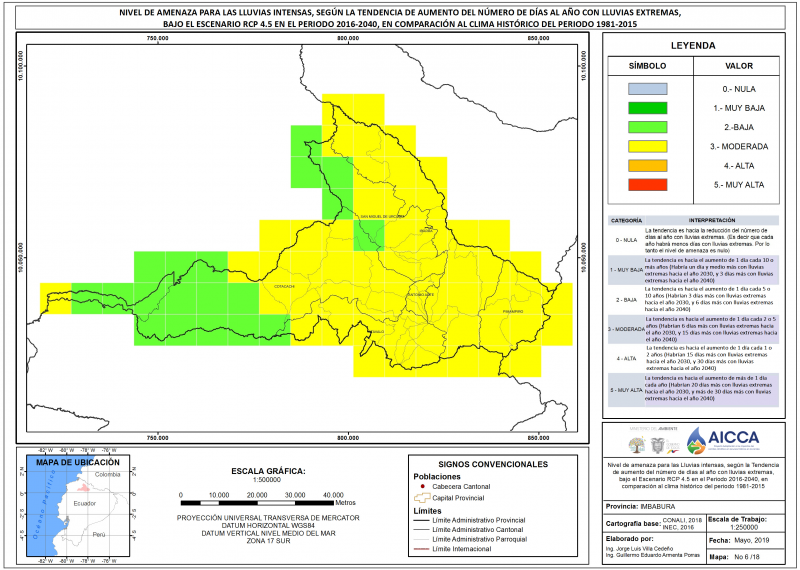Screen dimensions: 800x570
Task: Click the map title header text
Action: pos(400,19)
